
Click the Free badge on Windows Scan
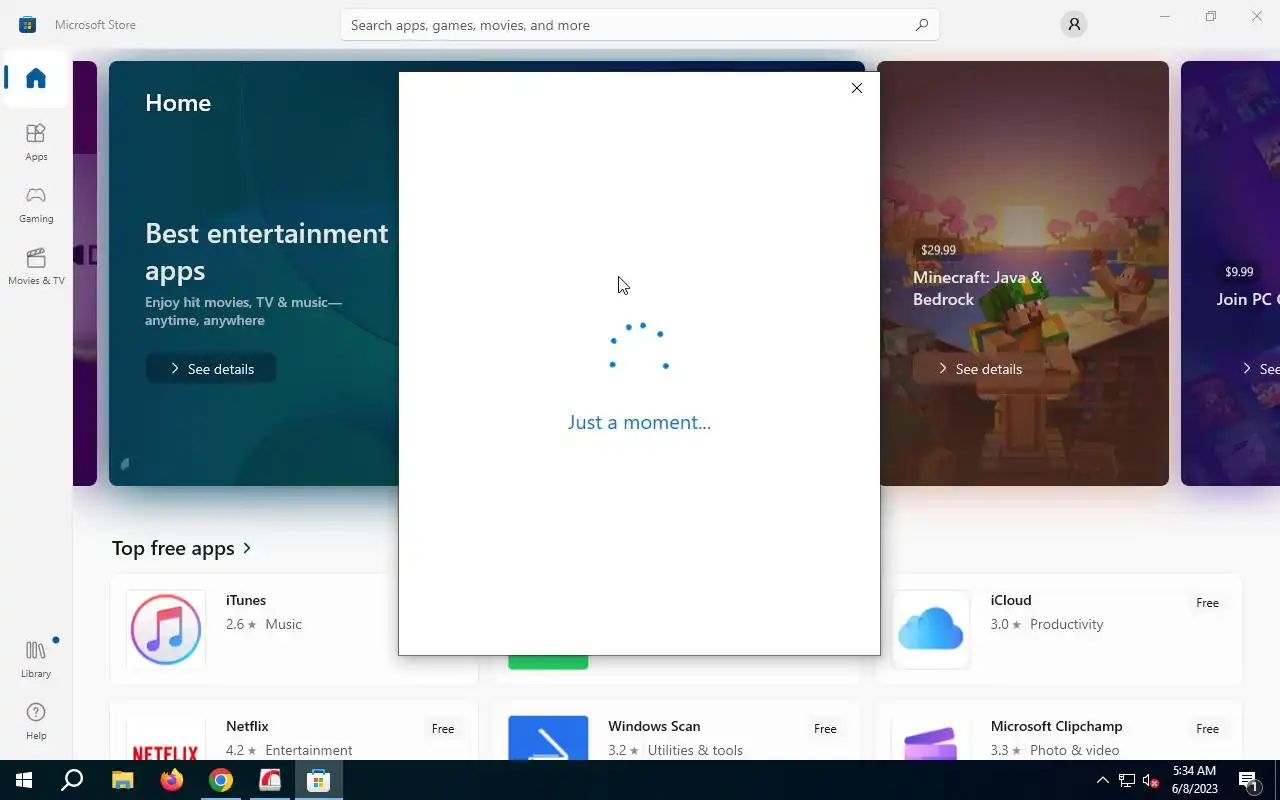[825, 729]
